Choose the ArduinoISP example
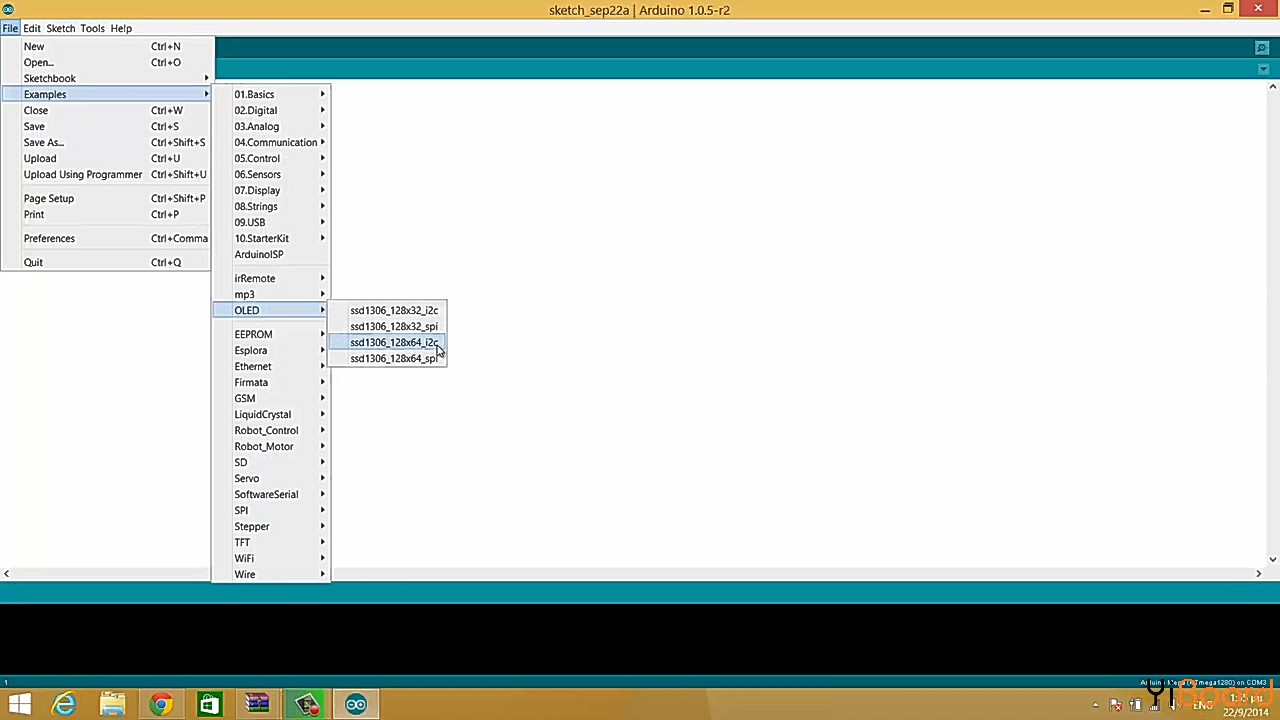Viewport: 1280px width, 720px height. point(259,254)
